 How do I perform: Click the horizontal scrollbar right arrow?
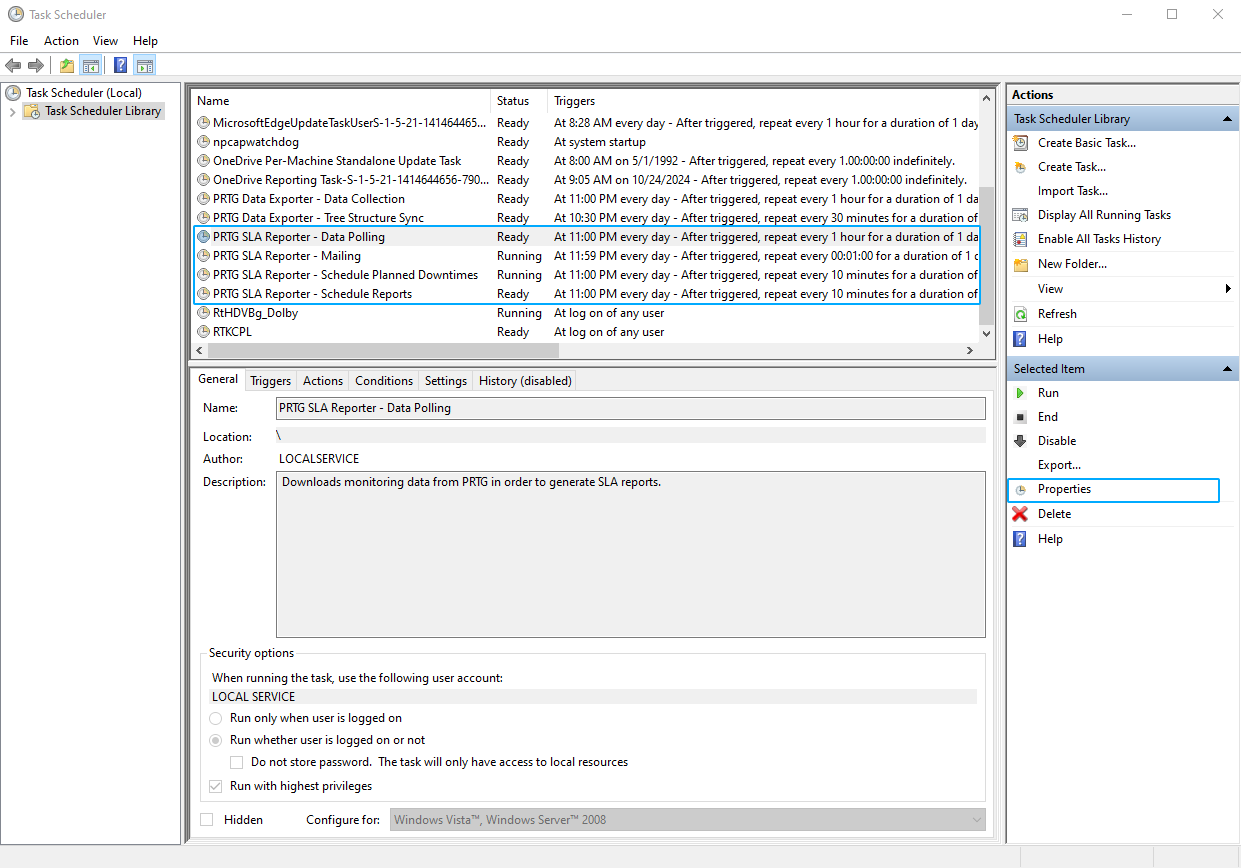tap(970, 351)
